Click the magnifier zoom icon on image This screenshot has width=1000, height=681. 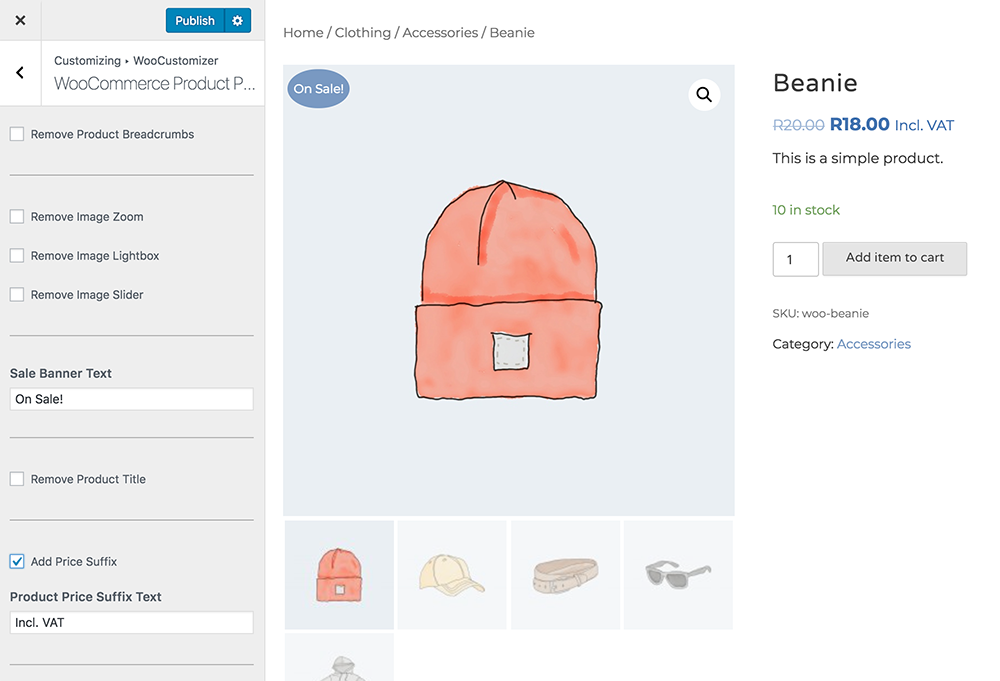pyautogui.click(x=704, y=95)
